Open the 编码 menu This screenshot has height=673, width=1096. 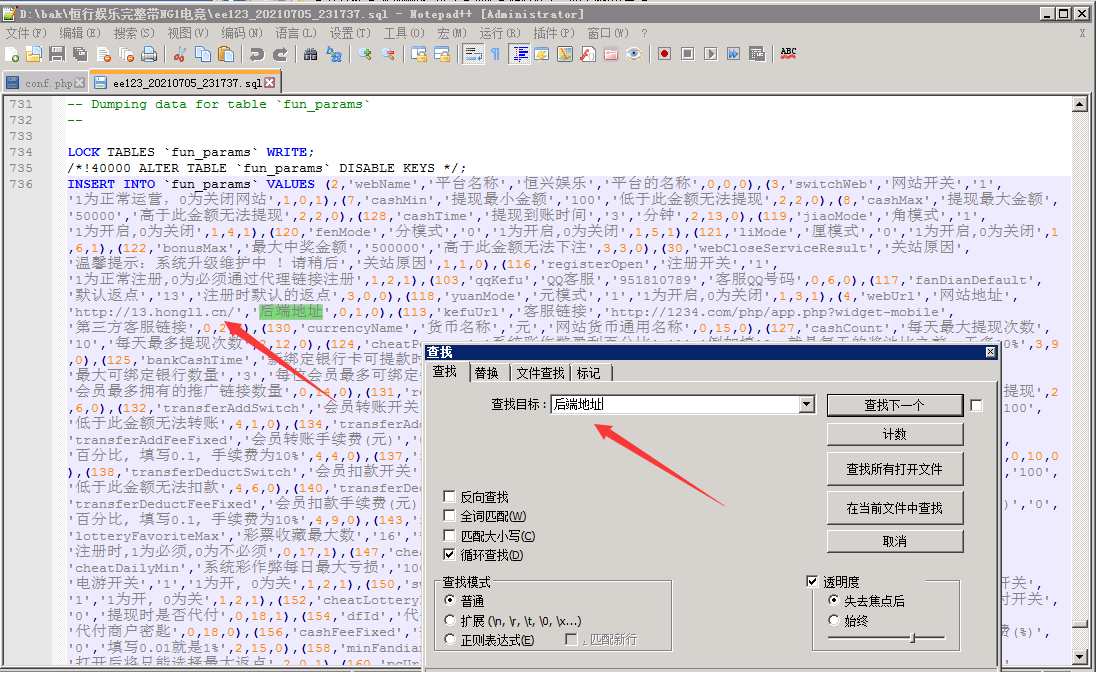pos(241,33)
